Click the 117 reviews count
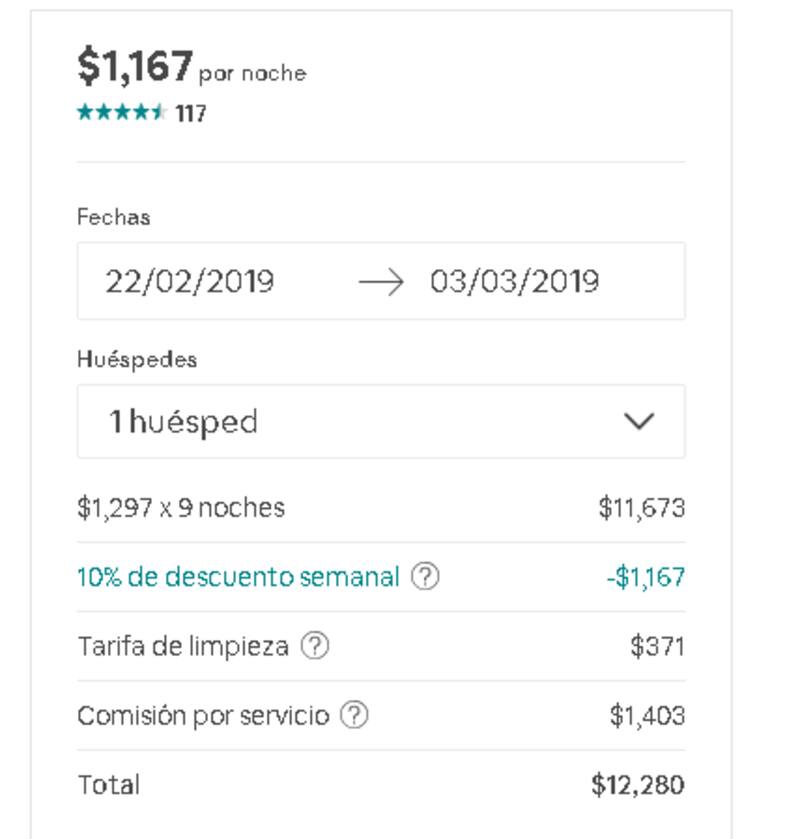Image resolution: width=800 pixels, height=839 pixels. click(191, 114)
